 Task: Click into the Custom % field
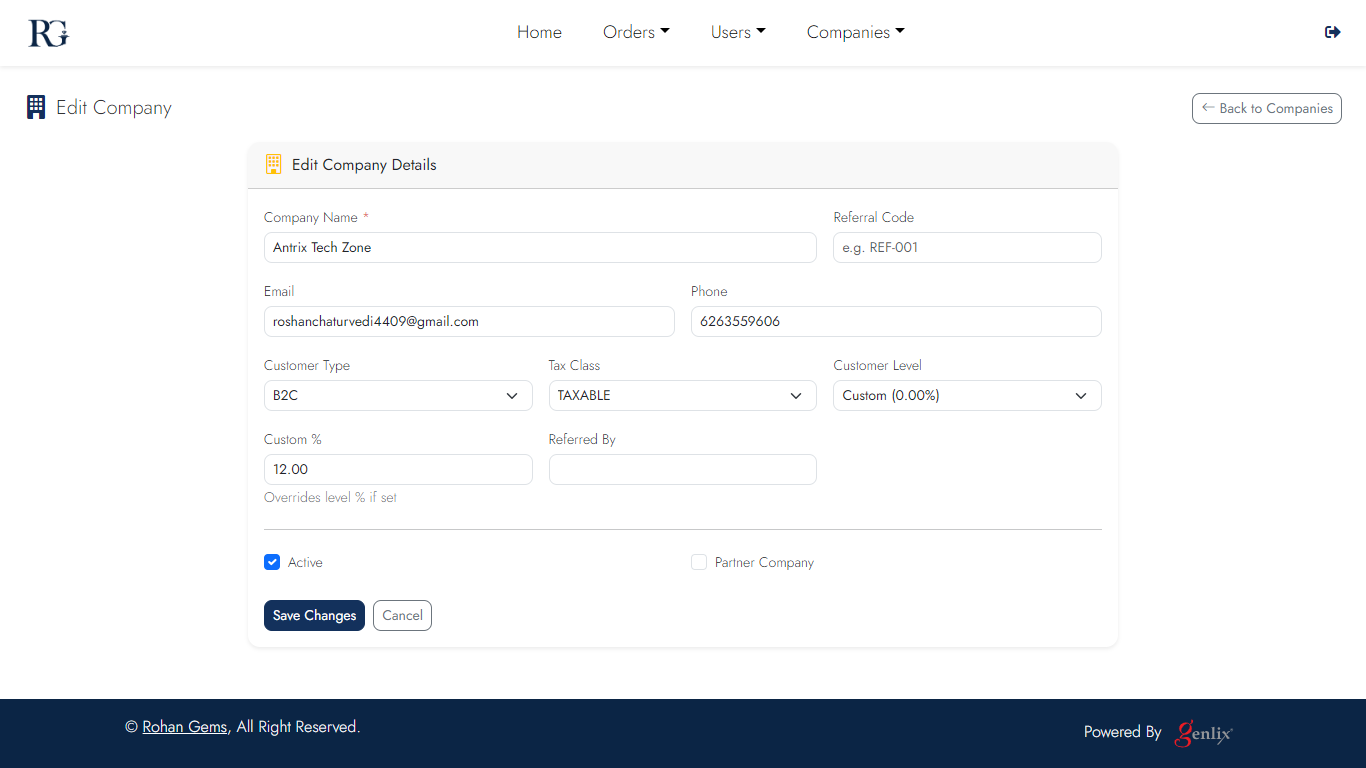coord(398,469)
